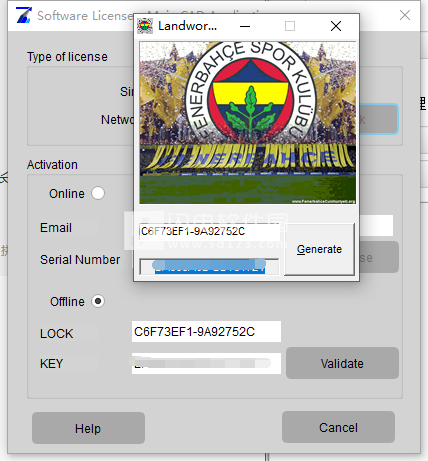Viewport: 428px width, 461px height.
Task: Focus the KEY input field
Action: pyautogui.click(x=206, y=363)
